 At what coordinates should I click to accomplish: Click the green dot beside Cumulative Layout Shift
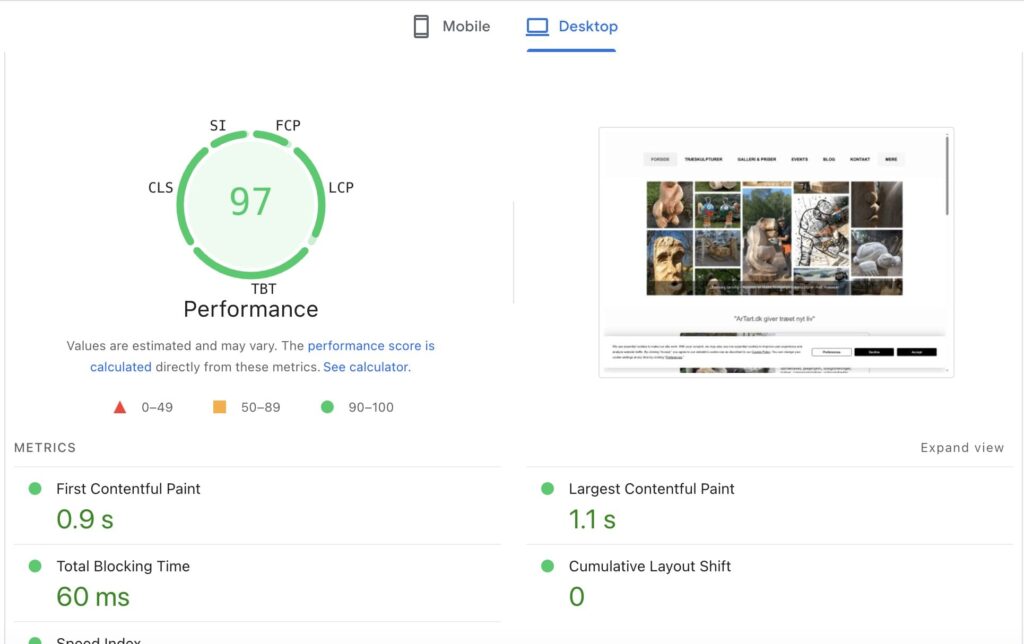pyautogui.click(x=547, y=566)
